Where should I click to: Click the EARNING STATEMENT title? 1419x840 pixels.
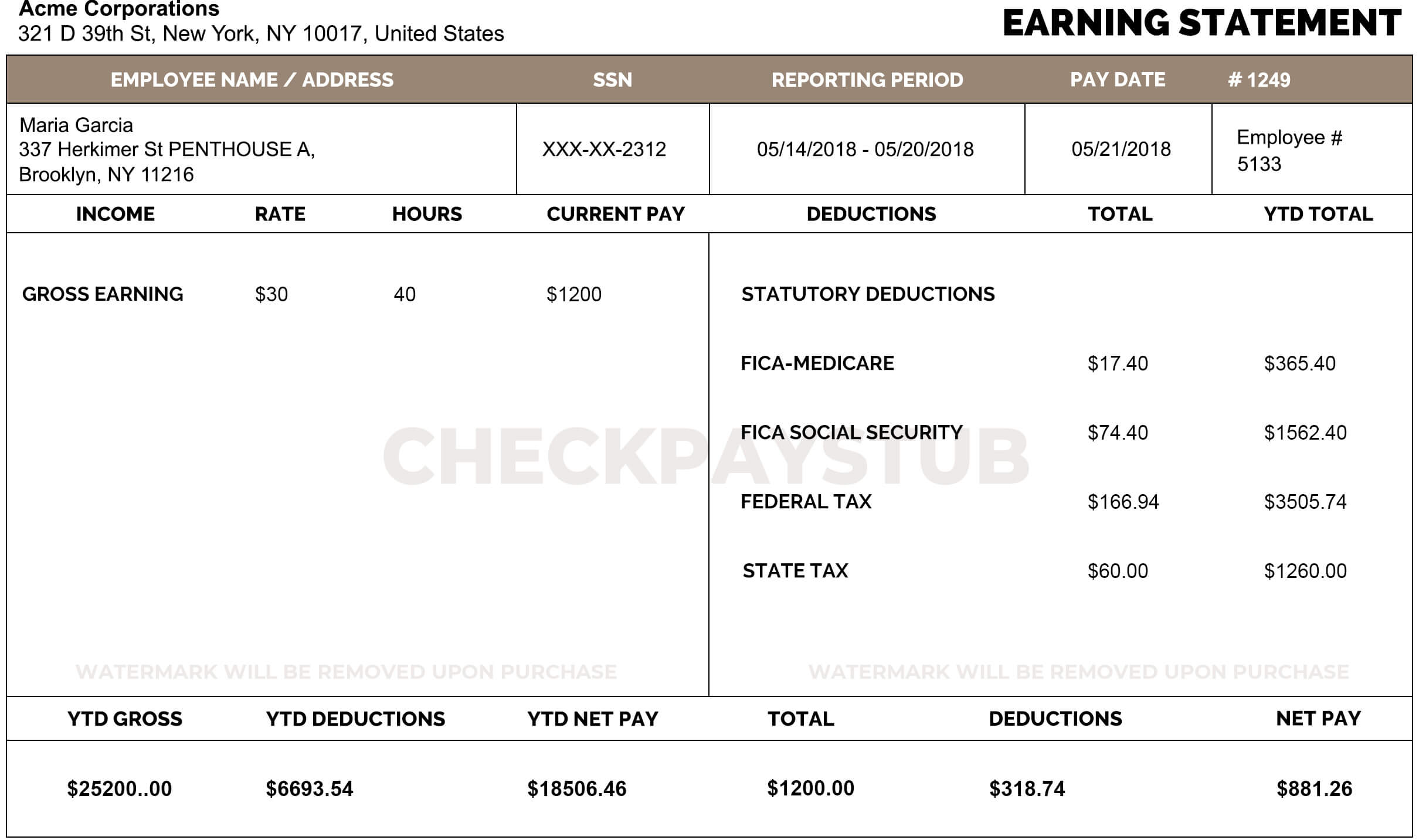1201,23
